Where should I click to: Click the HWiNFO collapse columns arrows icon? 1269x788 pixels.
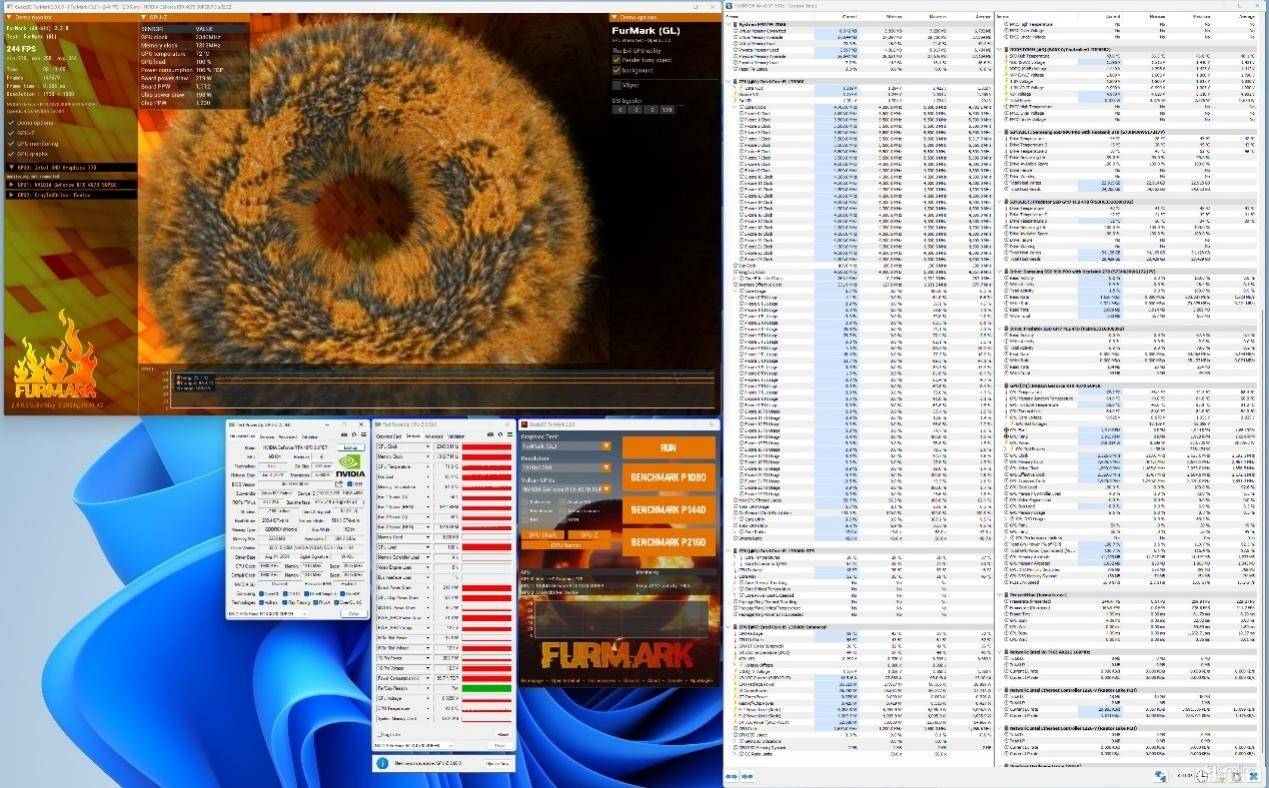(746, 776)
